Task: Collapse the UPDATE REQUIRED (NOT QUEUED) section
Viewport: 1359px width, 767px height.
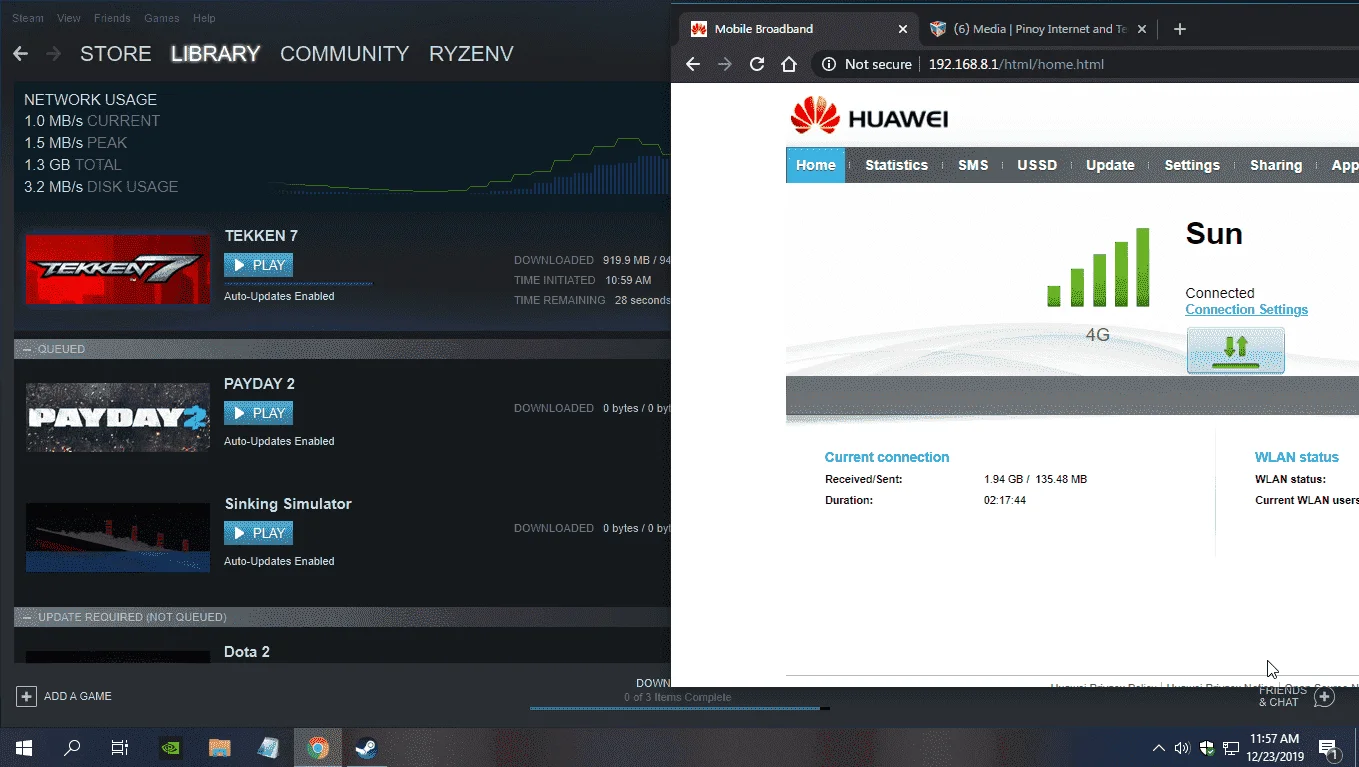Action: pos(27,617)
